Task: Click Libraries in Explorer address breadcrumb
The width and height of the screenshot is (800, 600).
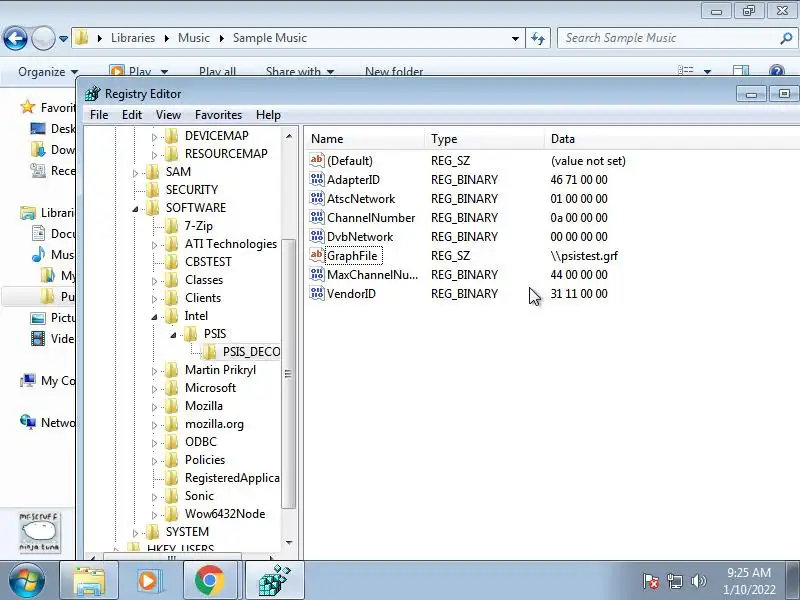Action: (133, 38)
